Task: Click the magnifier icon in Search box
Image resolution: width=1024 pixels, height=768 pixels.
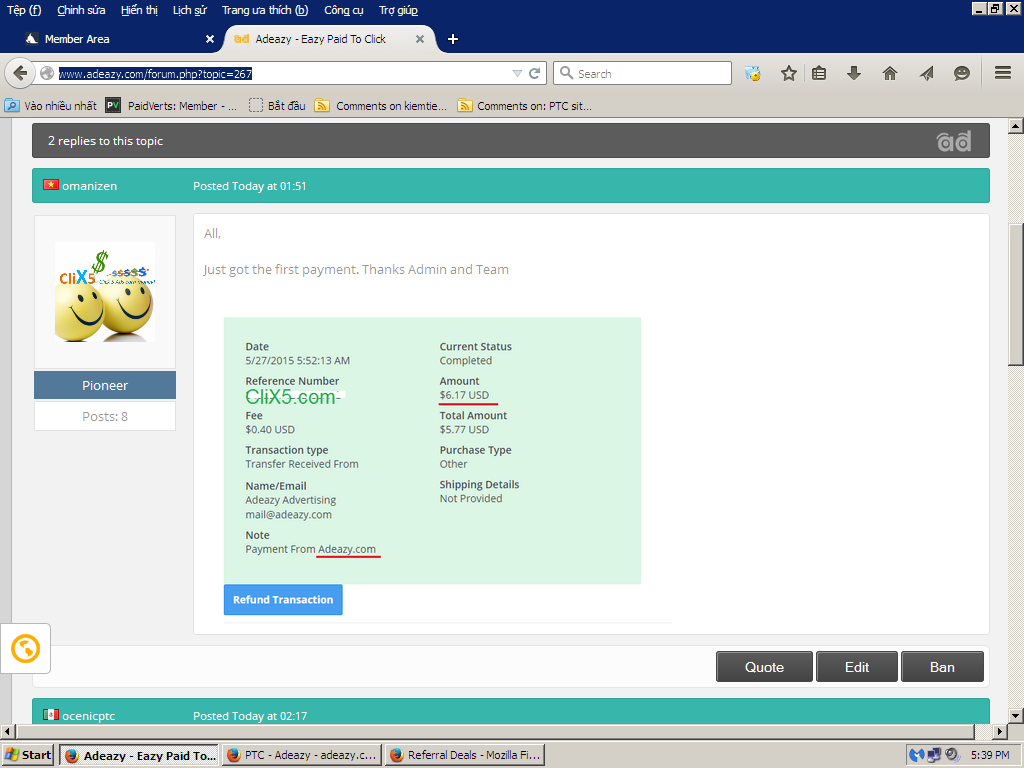Action: (x=566, y=73)
